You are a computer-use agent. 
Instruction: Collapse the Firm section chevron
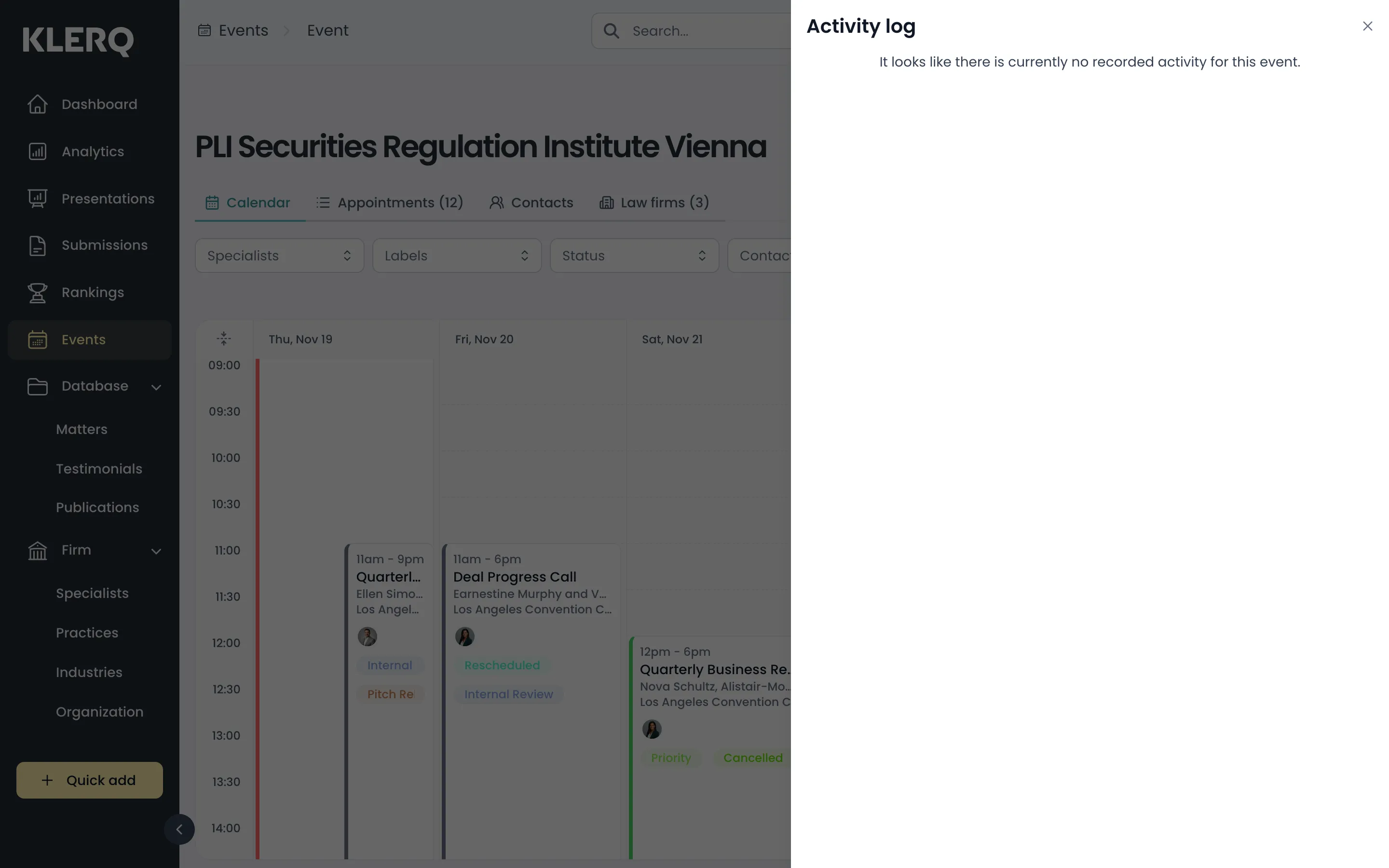156,552
